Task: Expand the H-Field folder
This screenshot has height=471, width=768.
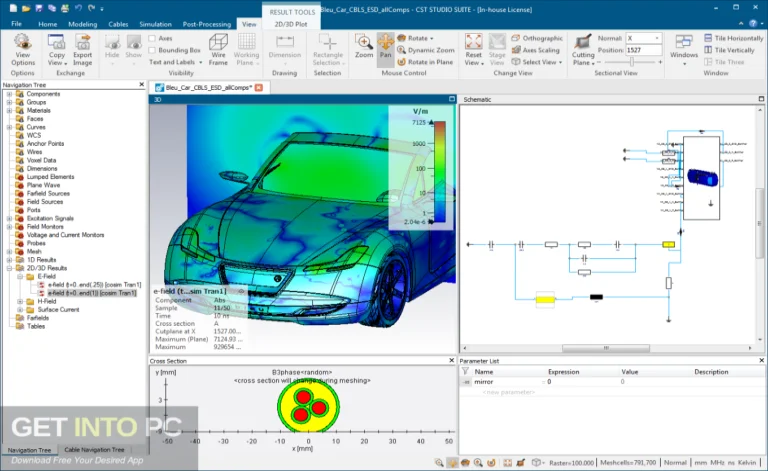Action: tap(20, 302)
